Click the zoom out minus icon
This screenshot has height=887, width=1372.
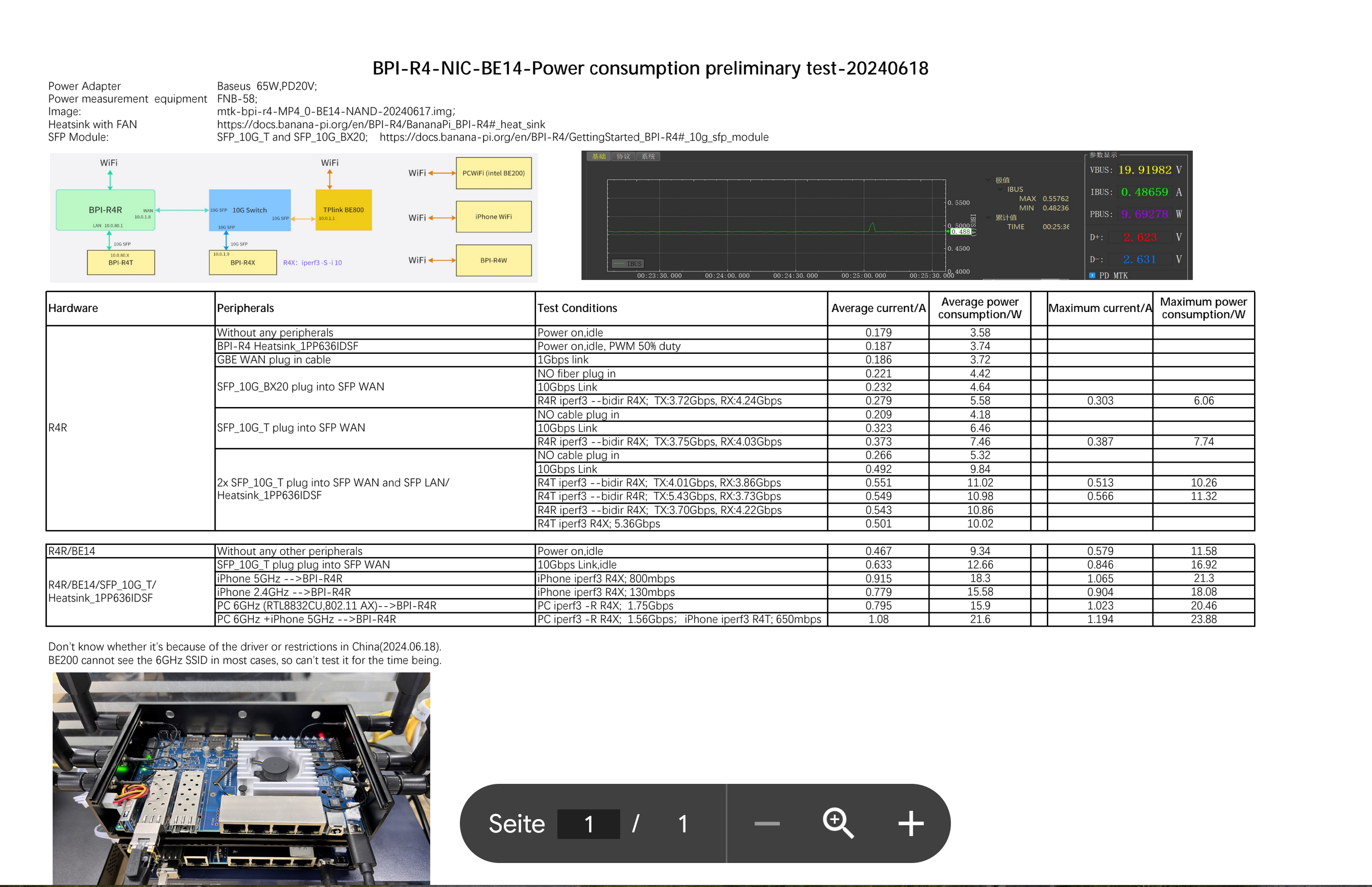[x=766, y=824]
